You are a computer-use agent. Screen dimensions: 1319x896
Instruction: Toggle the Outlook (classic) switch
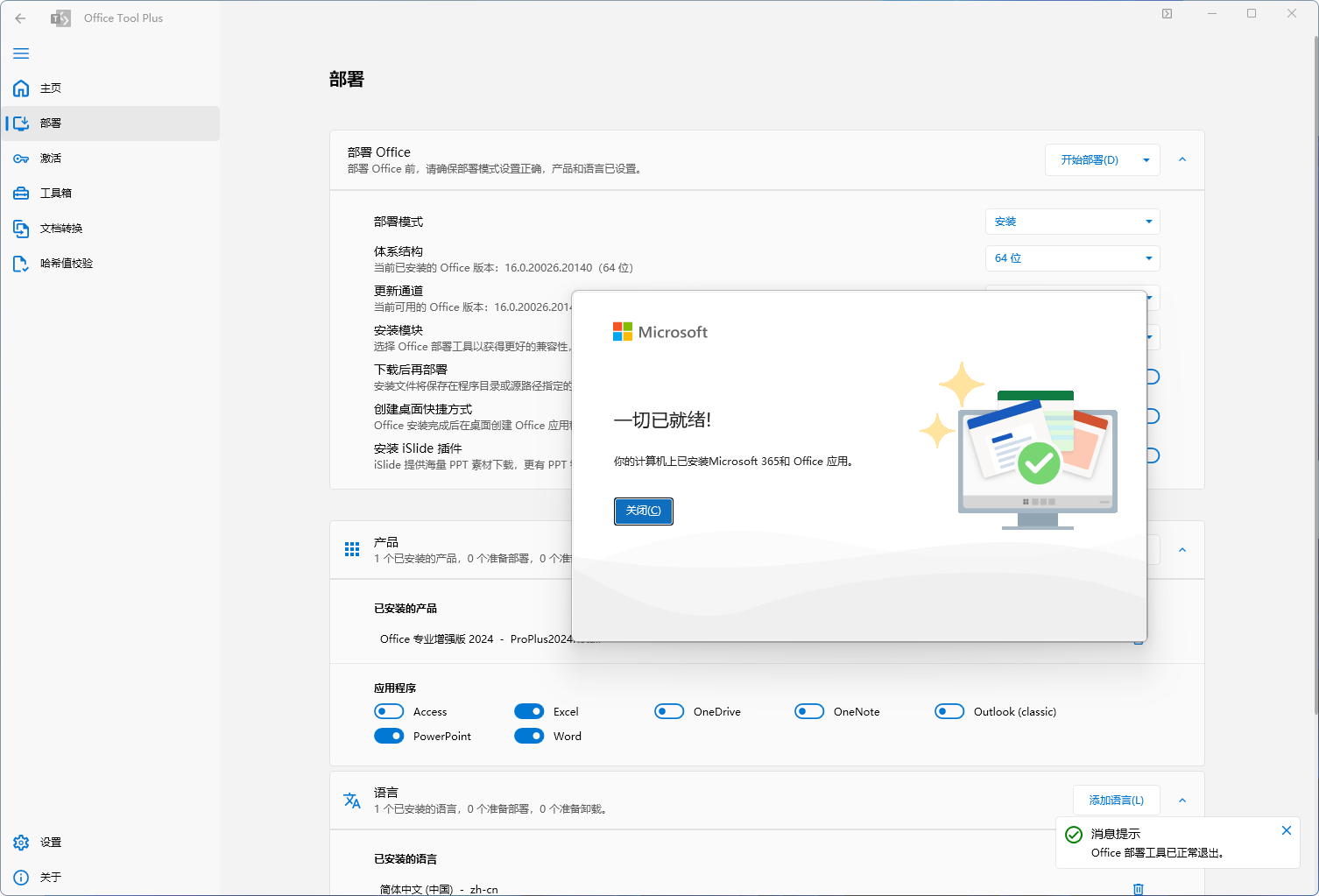point(949,711)
